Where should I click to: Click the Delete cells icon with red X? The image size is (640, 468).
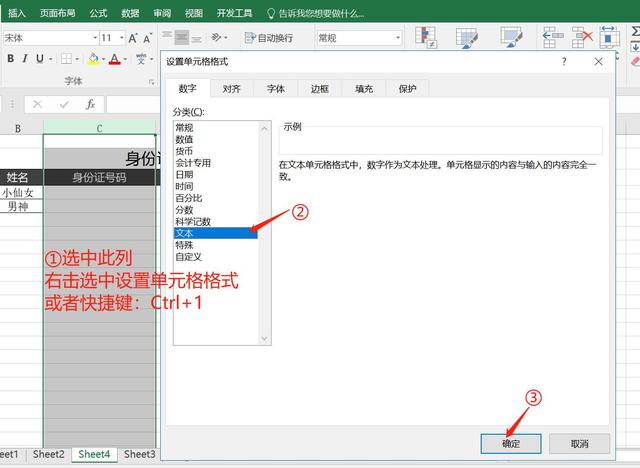(x=582, y=37)
